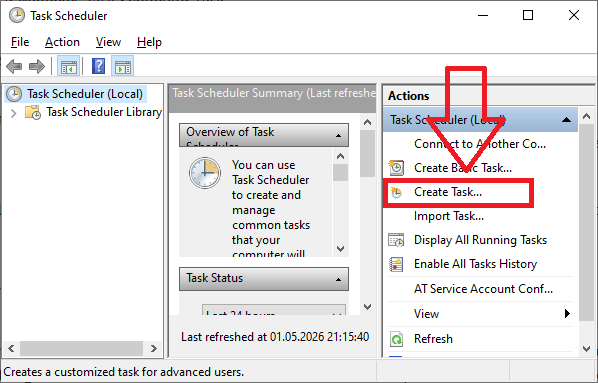Click the Actions pane vertical scrollbar thumb

click(587, 222)
